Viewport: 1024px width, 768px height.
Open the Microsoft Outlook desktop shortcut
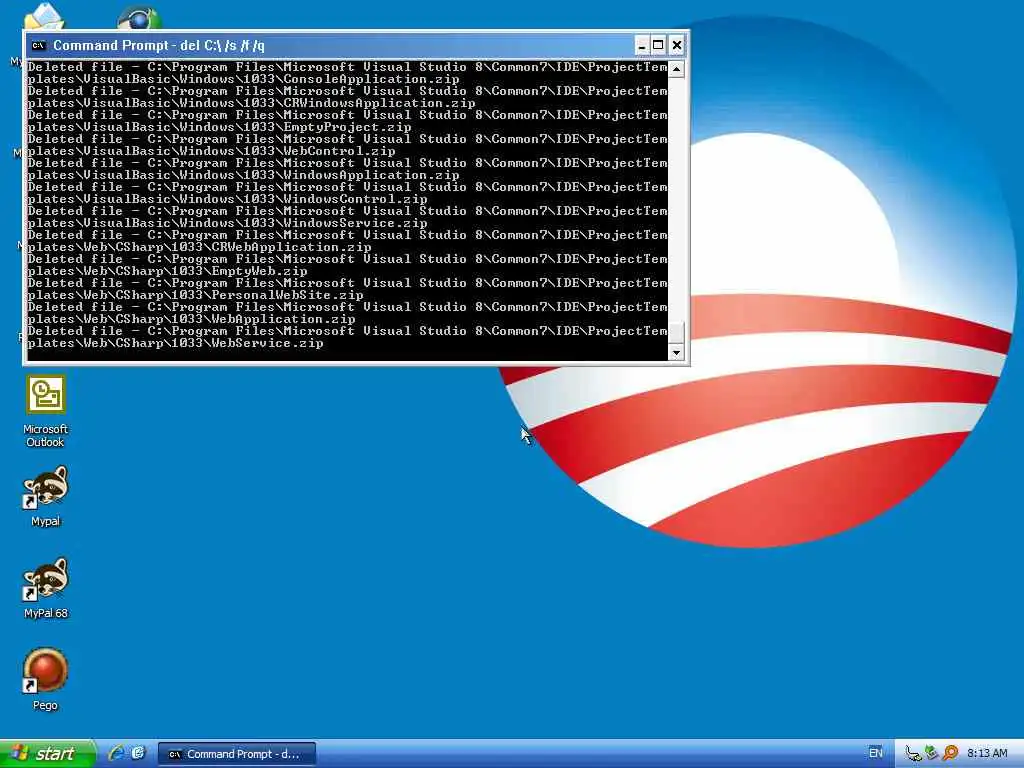(x=46, y=409)
